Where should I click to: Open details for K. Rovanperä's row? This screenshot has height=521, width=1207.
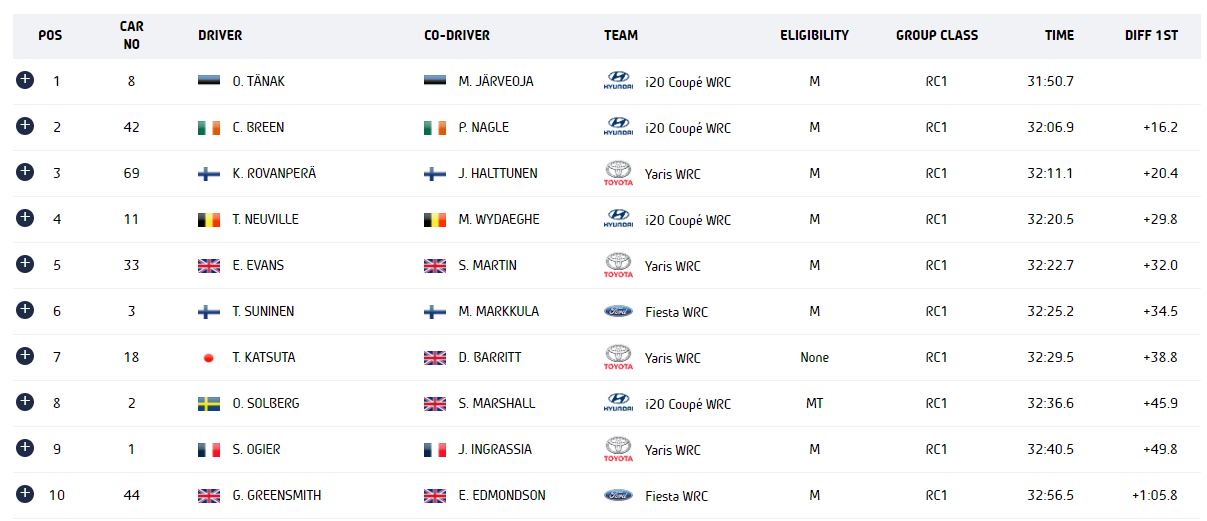25,172
